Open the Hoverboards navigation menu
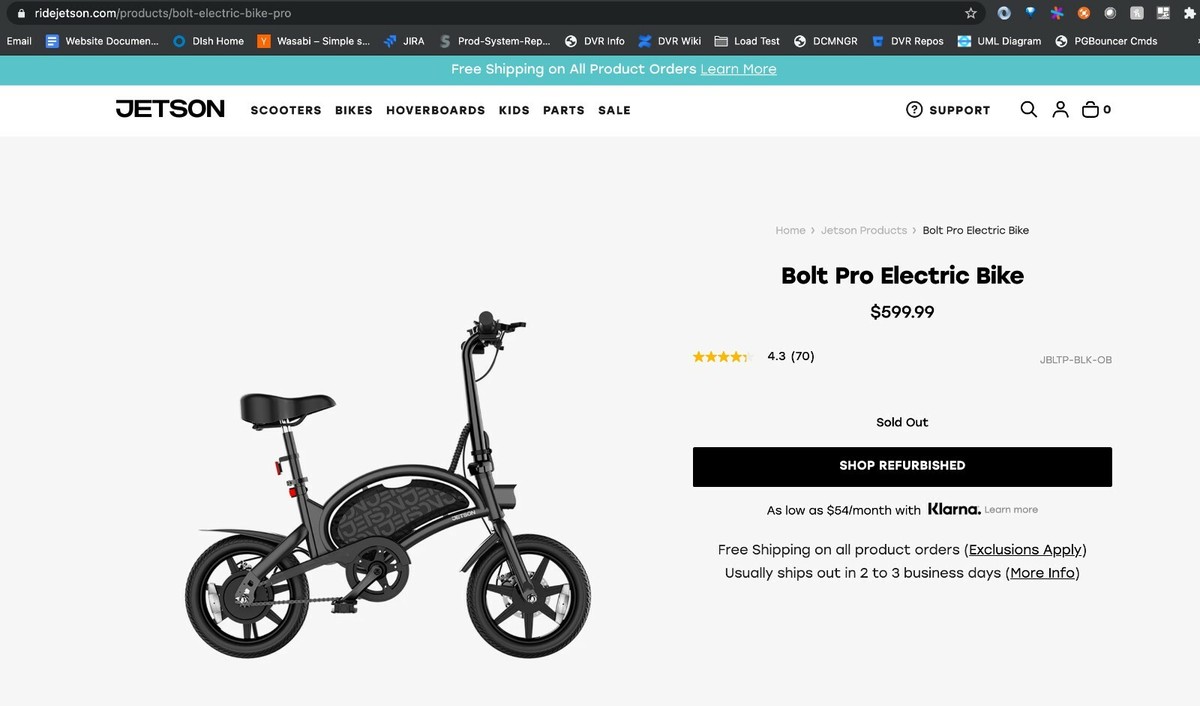 [x=436, y=110]
